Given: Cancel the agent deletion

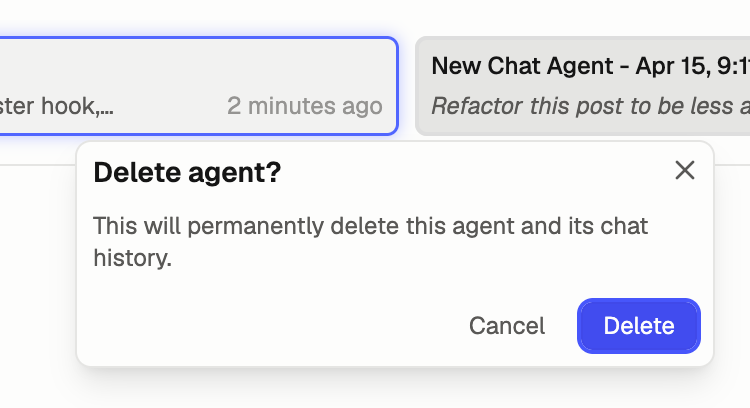Looking at the screenshot, I should tap(507, 326).
